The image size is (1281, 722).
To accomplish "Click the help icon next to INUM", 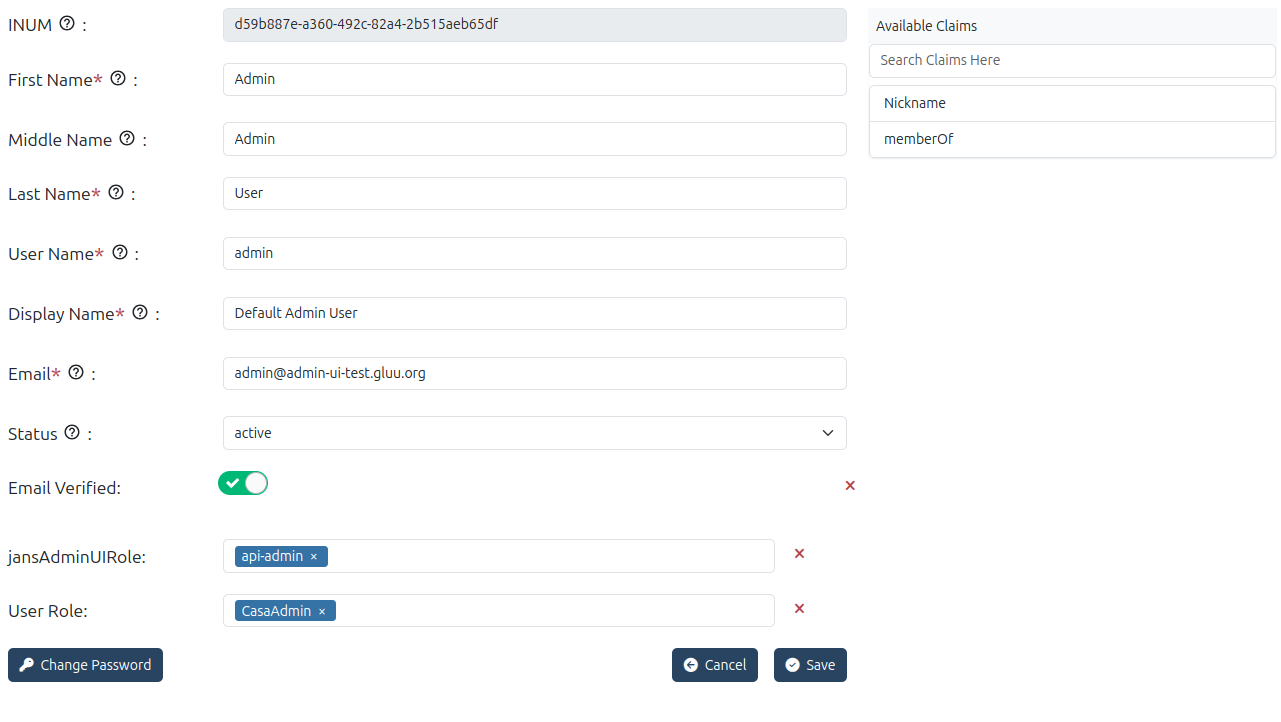I will coord(67,24).
